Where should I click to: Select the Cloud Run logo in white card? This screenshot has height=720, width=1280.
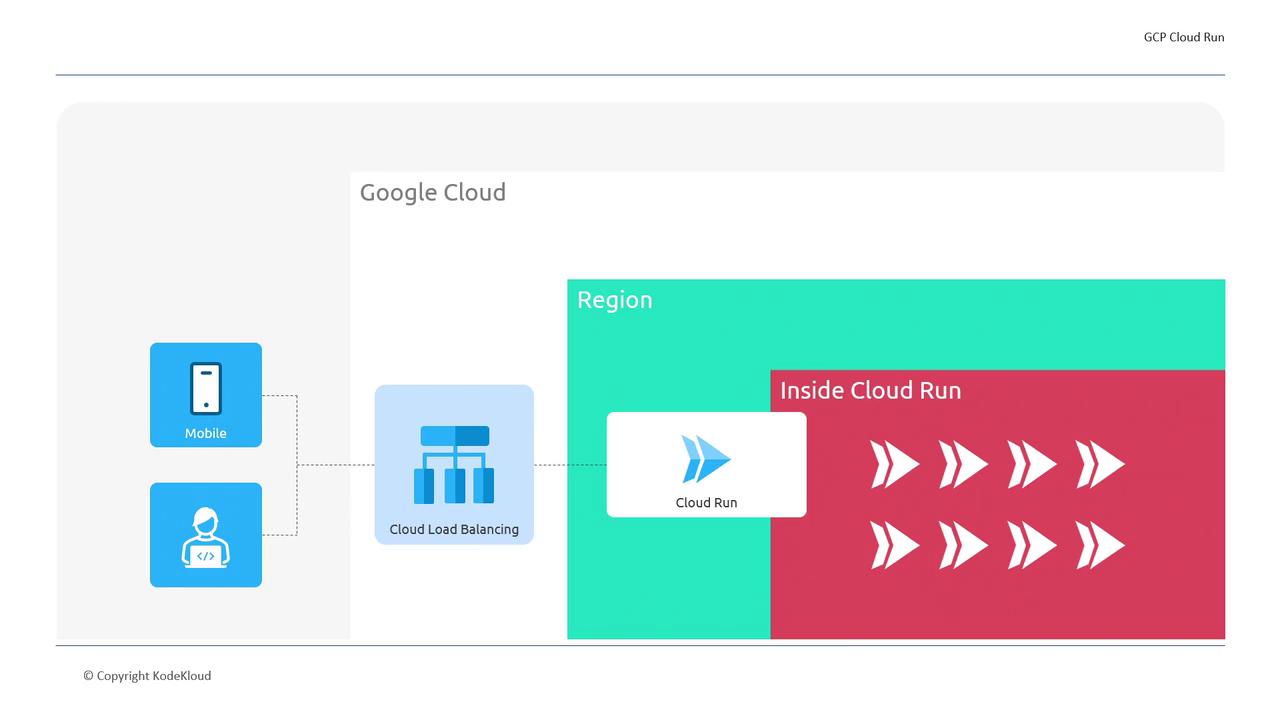pos(706,459)
